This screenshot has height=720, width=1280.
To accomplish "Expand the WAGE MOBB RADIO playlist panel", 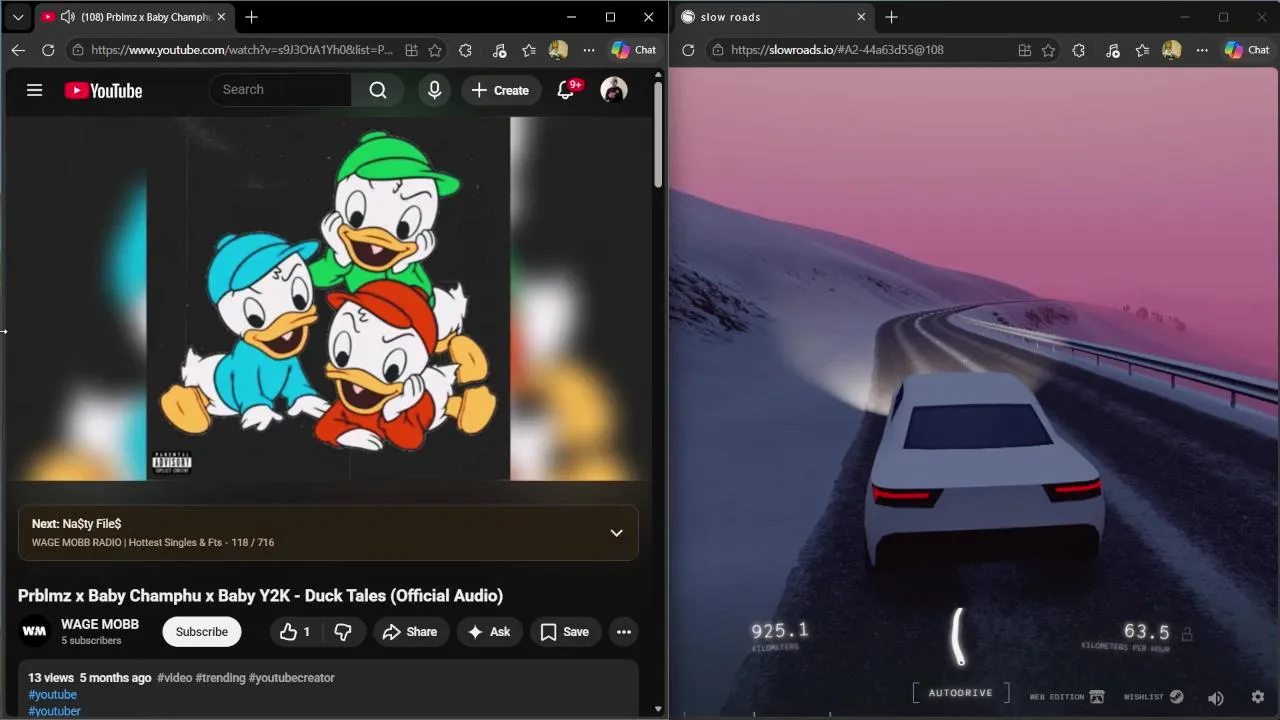I will (617, 533).
